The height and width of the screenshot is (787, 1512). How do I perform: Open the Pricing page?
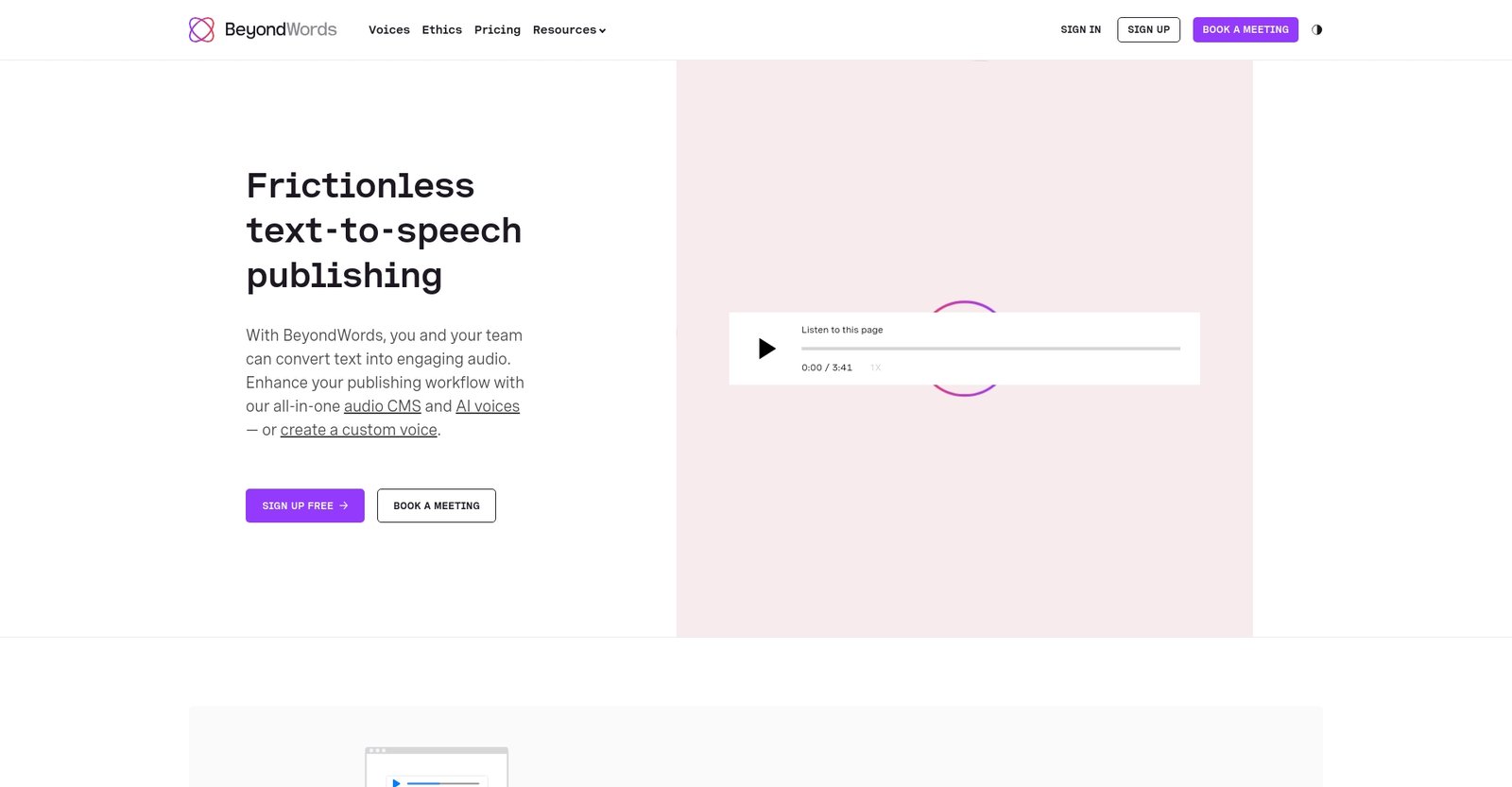(x=497, y=30)
